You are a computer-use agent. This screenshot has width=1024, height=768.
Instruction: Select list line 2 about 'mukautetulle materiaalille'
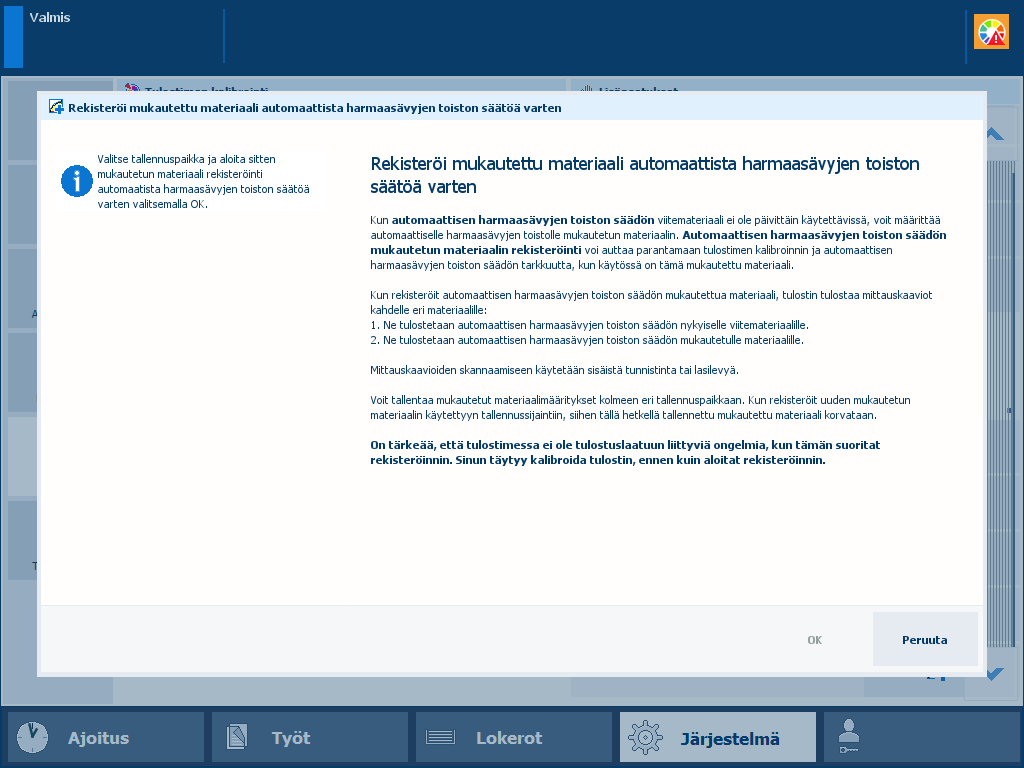coord(587,340)
